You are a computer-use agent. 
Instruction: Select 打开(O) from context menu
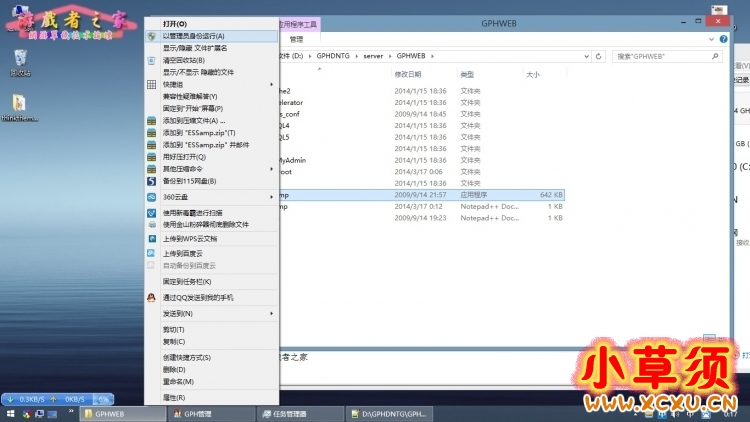(175, 22)
